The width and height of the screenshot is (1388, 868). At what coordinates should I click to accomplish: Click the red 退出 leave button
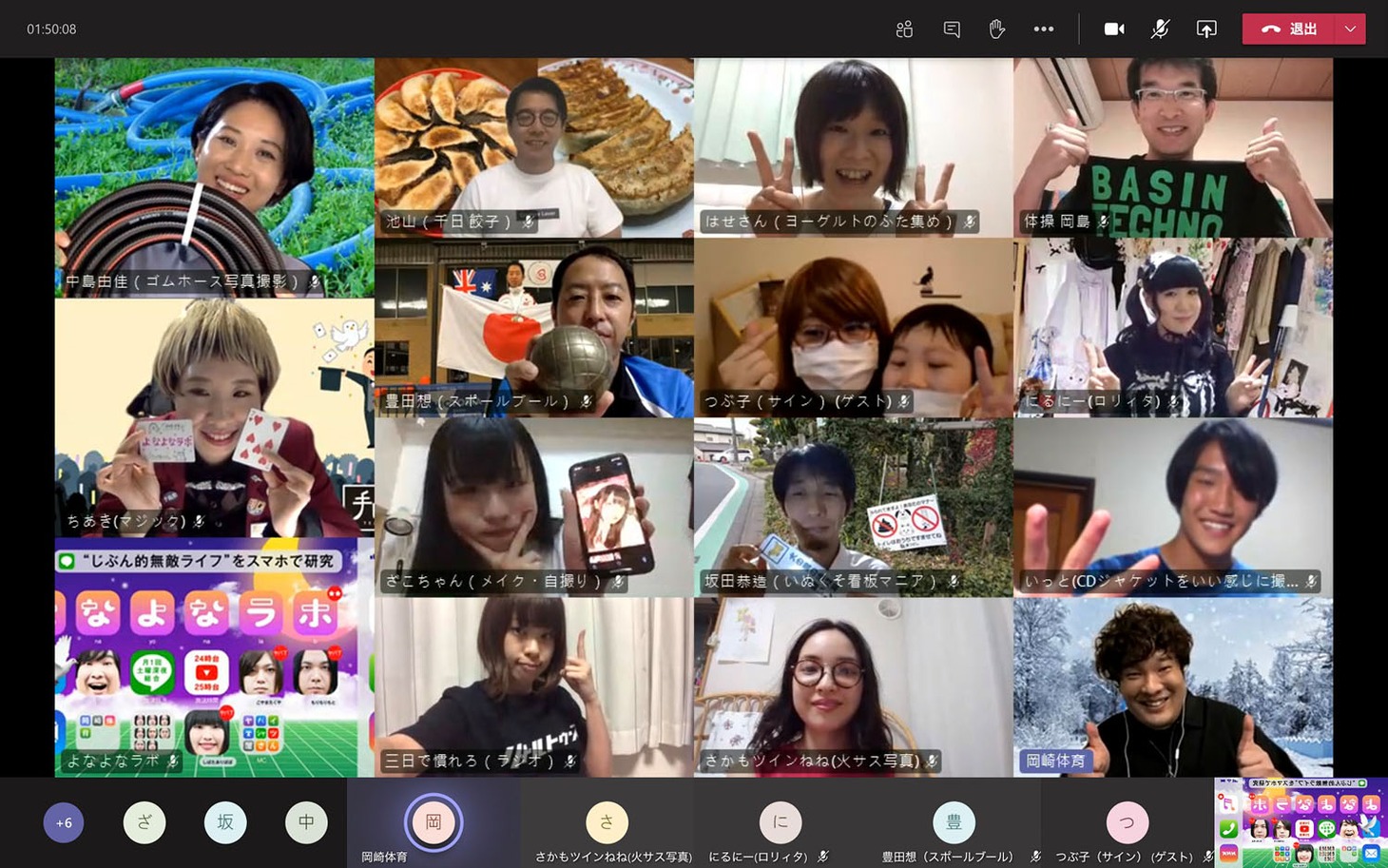pyautogui.click(x=1289, y=29)
